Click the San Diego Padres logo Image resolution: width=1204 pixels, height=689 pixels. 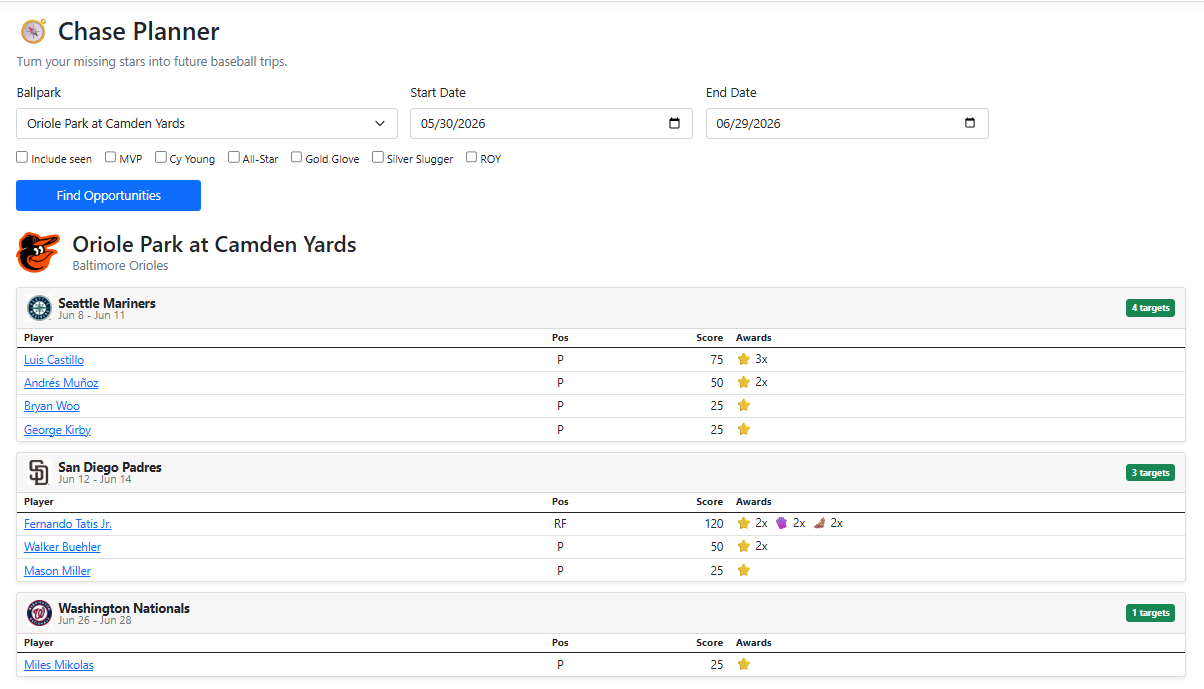(39, 472)
